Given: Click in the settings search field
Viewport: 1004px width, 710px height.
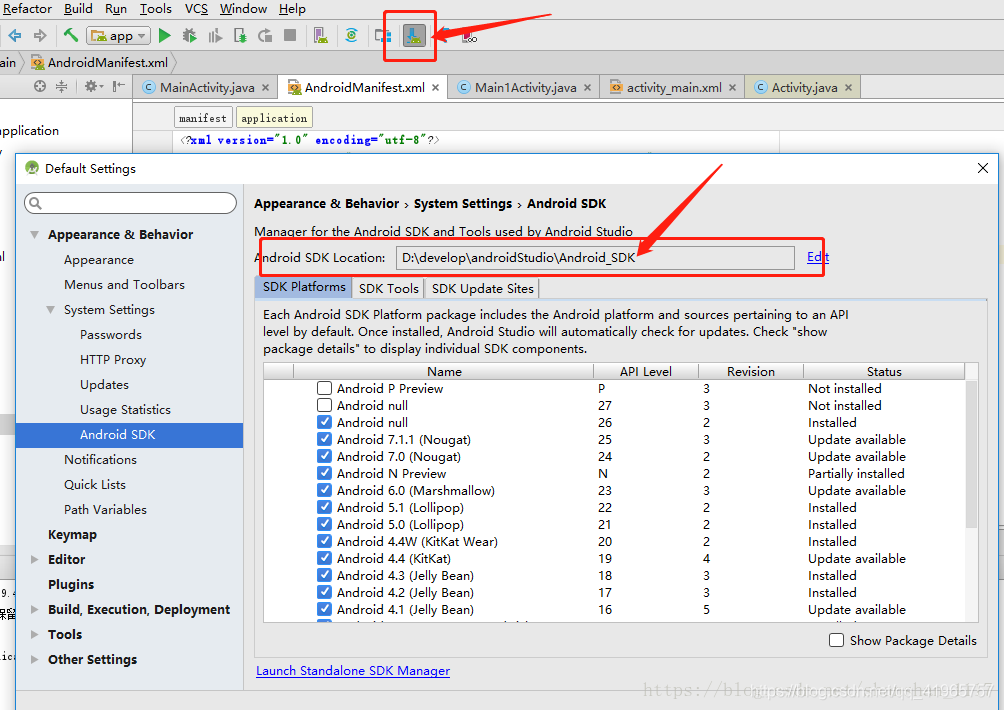Looking at the screenshot, I should [130, 203].
